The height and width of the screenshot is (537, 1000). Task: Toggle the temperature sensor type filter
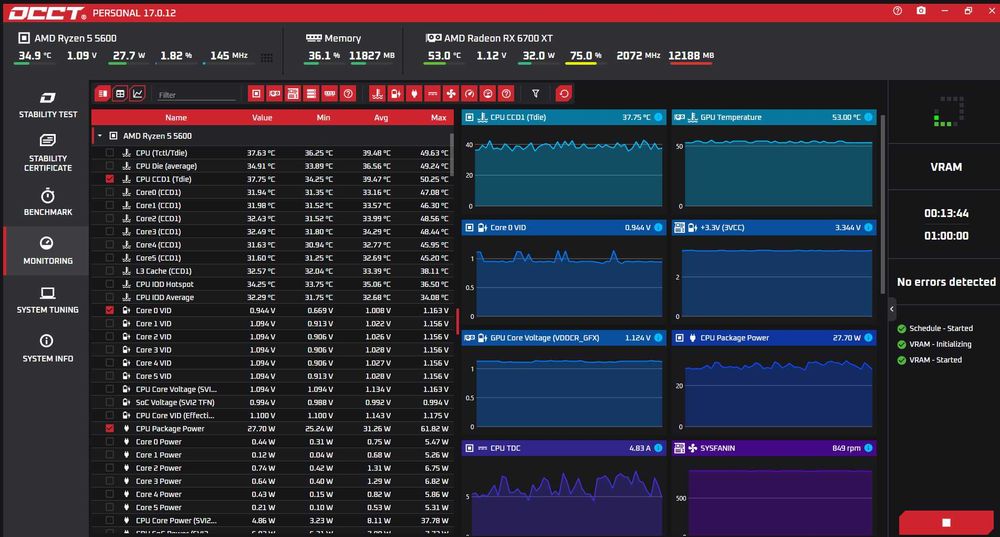(x=378, y=94)
